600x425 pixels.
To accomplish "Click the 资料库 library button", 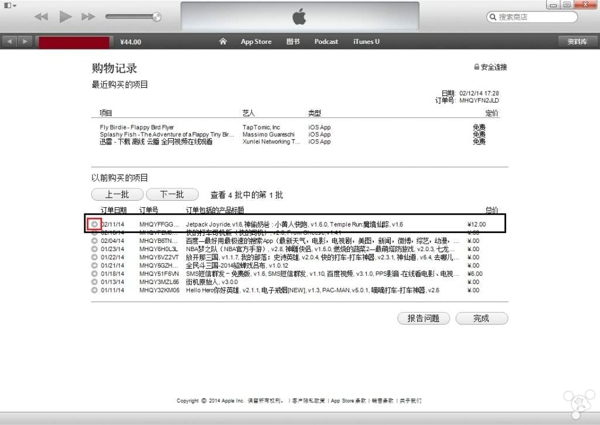I will click(x=577, y=41).
